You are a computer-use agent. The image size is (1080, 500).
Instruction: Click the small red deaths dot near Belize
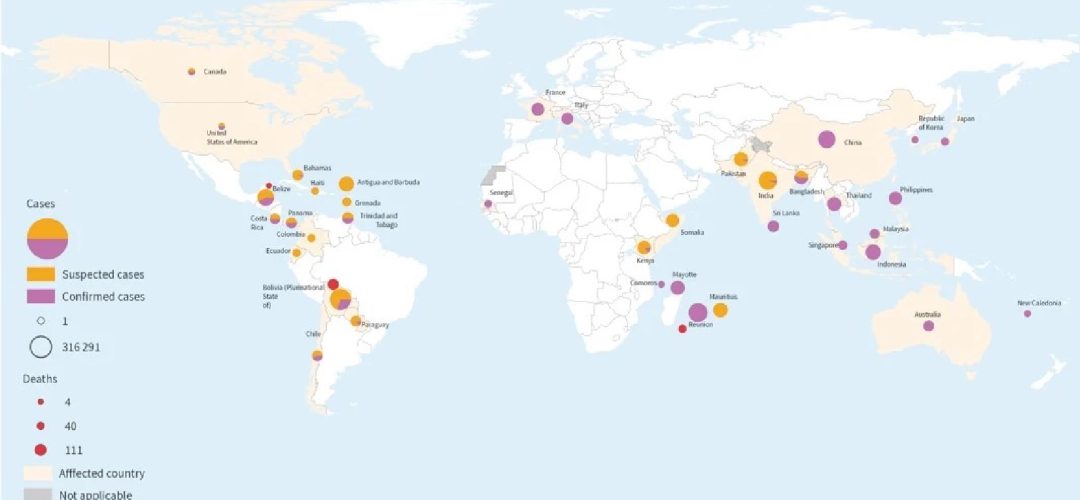pyautogui.click(x=269, y=186)
